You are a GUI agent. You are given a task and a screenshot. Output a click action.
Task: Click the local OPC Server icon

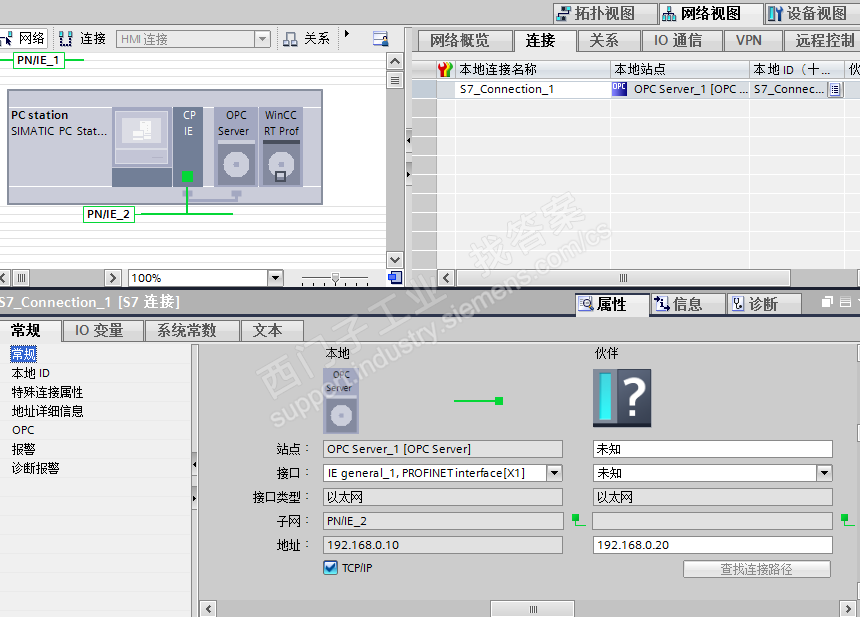tap(341, 401)
